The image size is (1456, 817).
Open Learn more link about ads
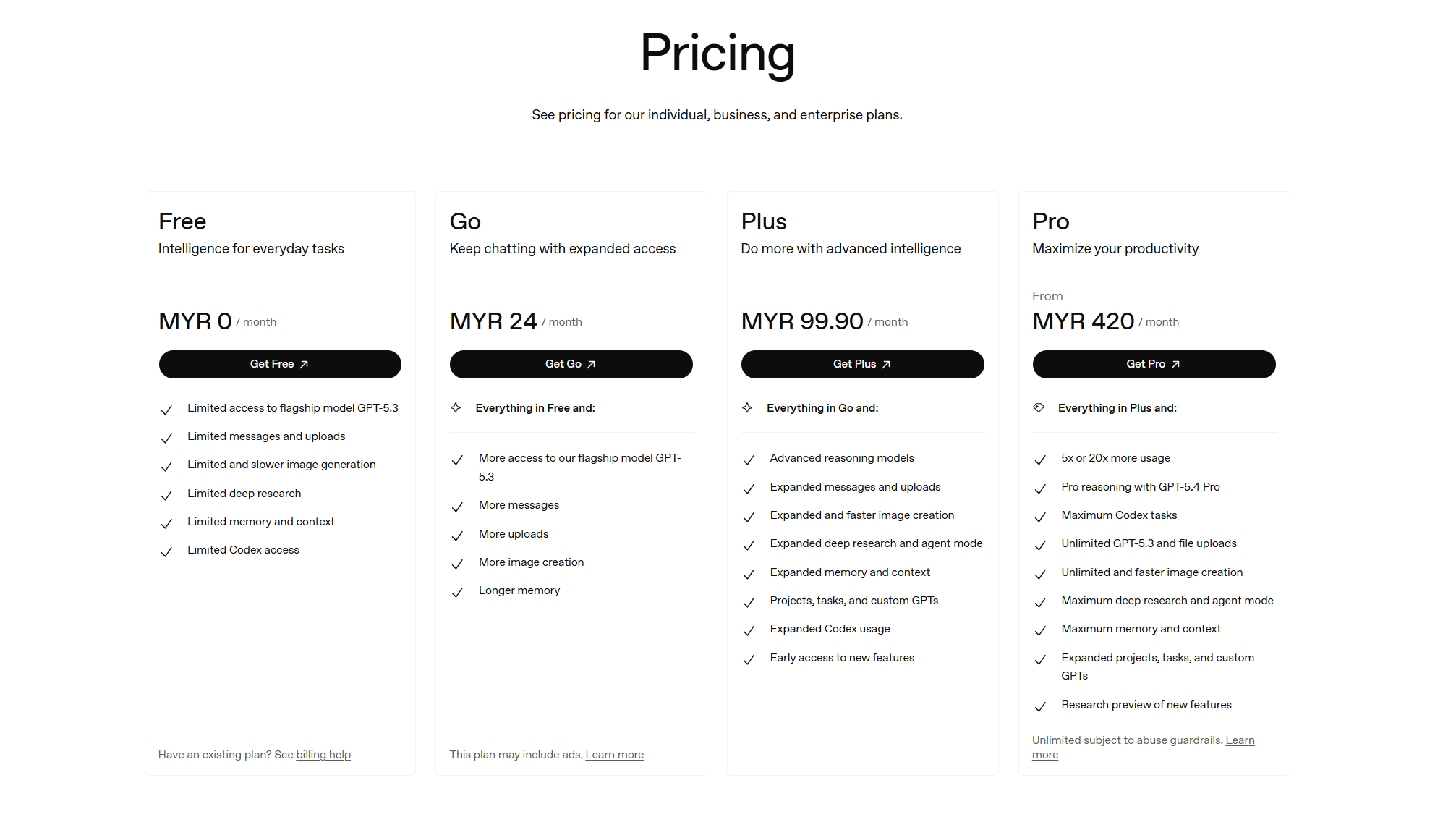coord(614,755)
